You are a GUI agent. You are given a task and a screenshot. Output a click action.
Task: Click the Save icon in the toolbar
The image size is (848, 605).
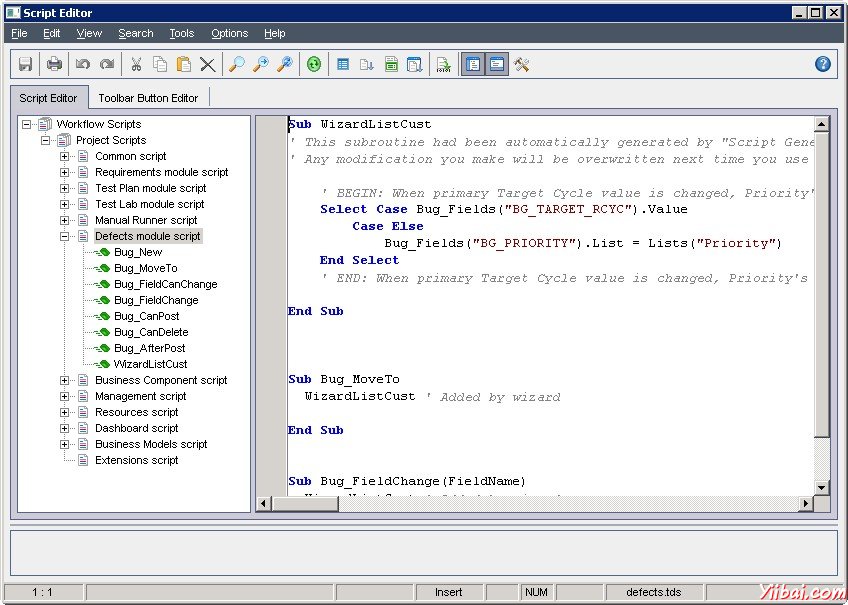coord(25,64)
